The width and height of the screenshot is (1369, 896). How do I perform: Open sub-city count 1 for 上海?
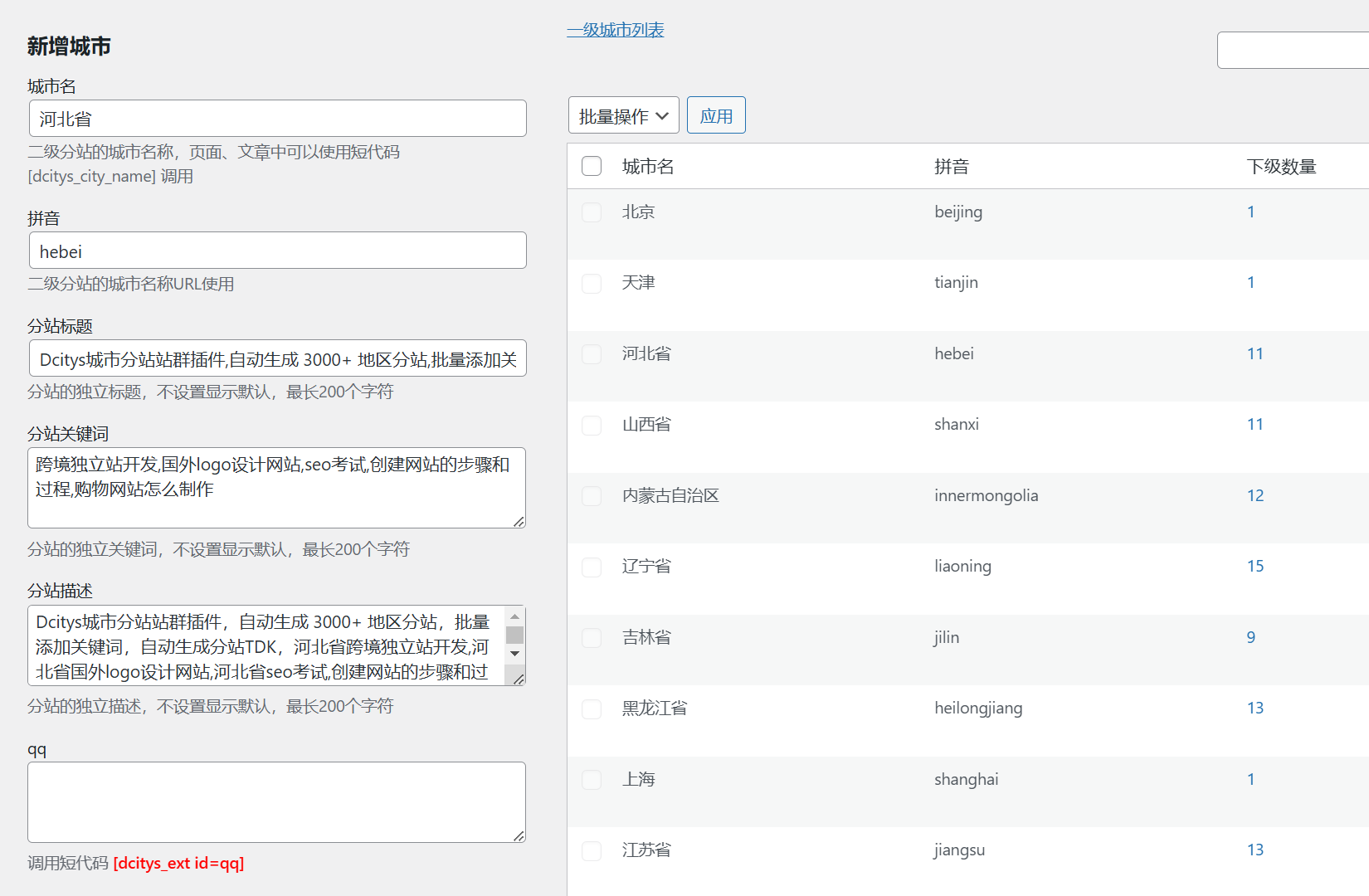pyautogui.click(x=1251, y=779)
